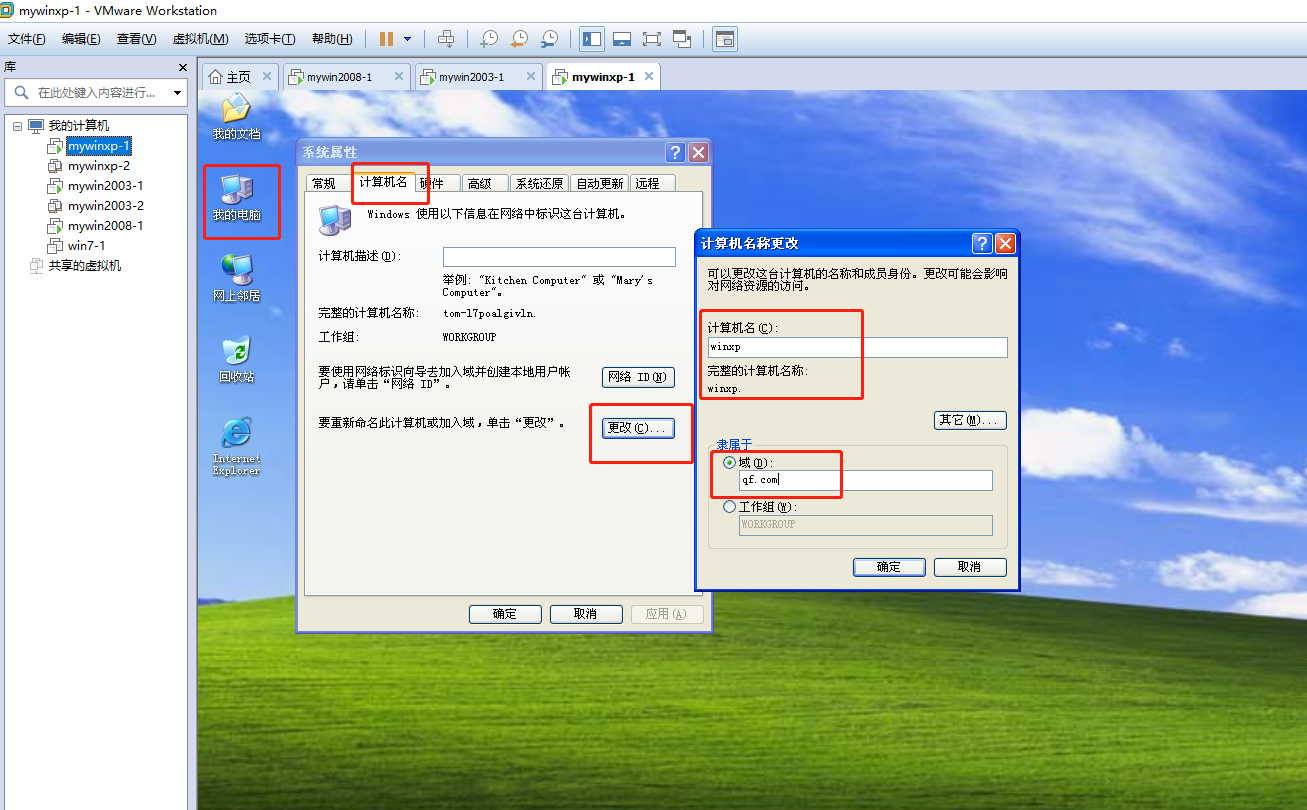The height and width of the screenshot is (810, 1307).
Task: Close the mywin2008-1 tab
Action: (x=399, y=76)
